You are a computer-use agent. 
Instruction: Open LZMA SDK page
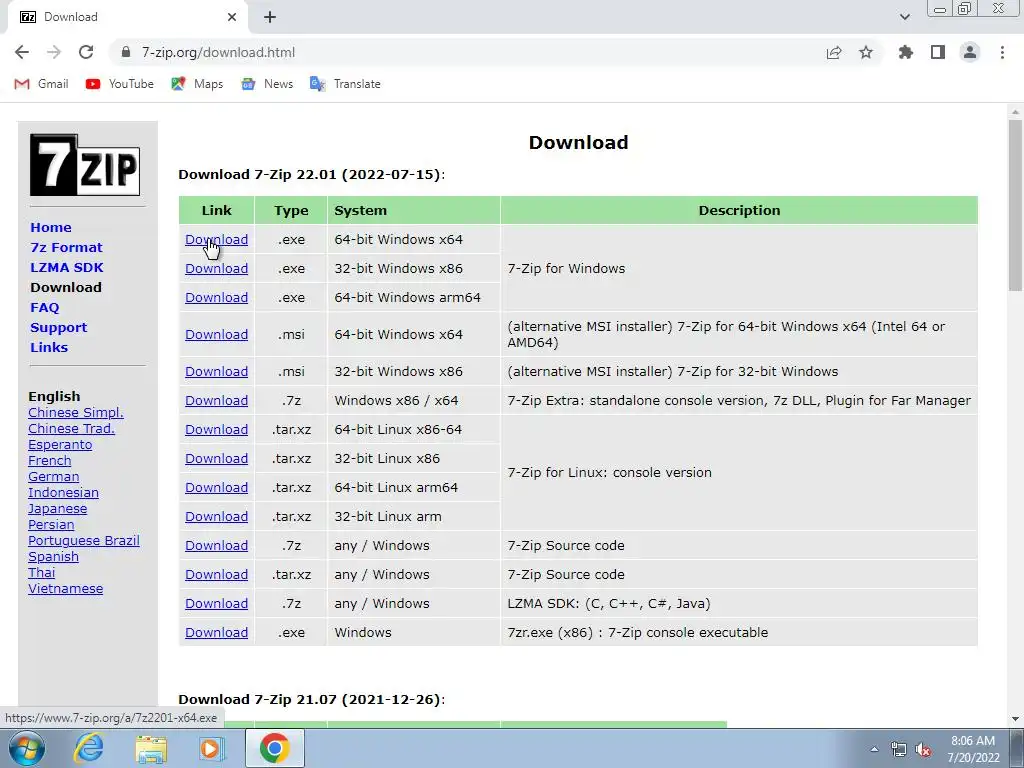point(67,267)
